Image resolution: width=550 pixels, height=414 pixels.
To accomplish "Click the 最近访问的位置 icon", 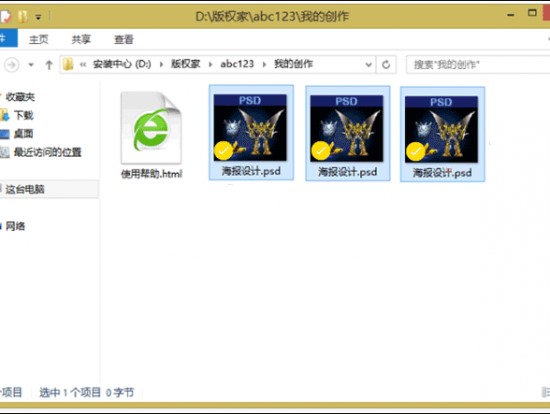I will pyautogui.click(x=4, y=152).
